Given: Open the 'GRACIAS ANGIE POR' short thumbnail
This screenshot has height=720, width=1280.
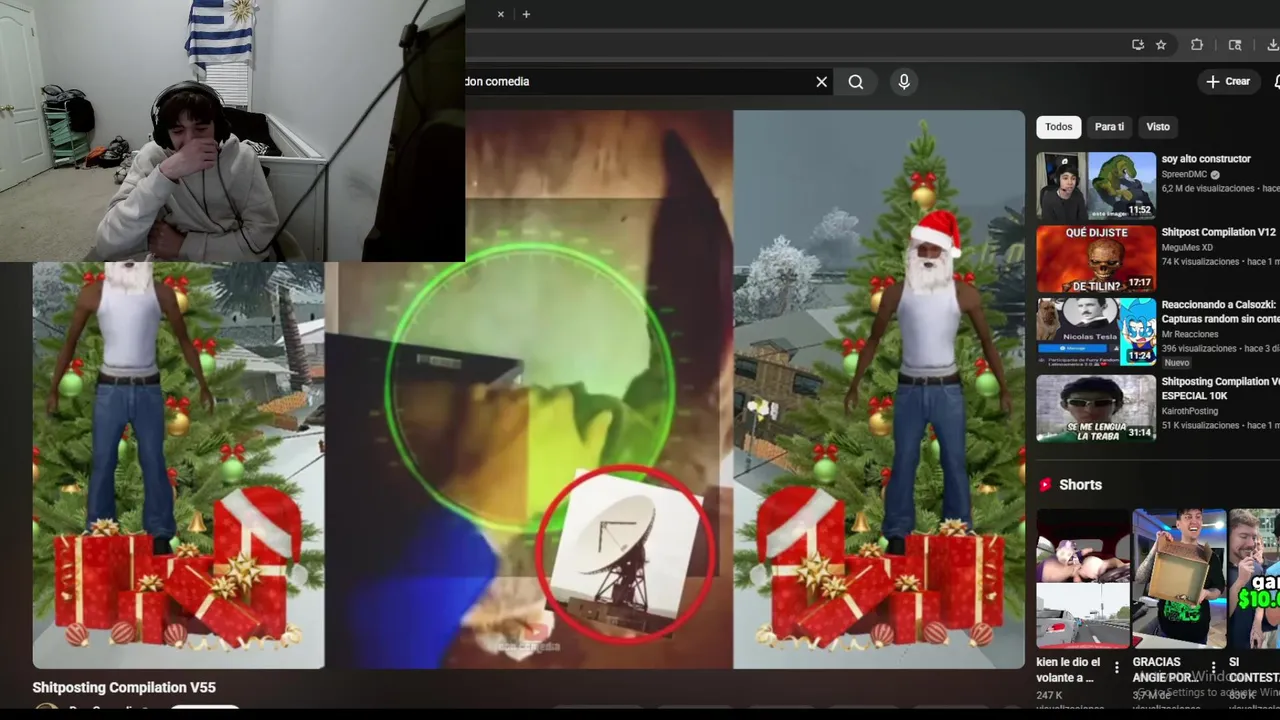Looking at the screenshot, I should pyautogui.click(x=1179, y=579).
